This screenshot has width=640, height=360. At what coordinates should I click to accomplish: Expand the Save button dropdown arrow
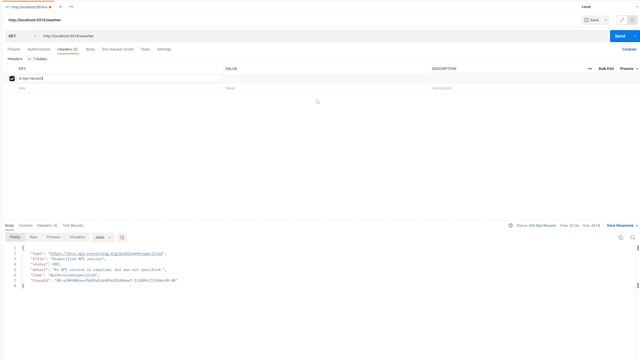(606, 20)
